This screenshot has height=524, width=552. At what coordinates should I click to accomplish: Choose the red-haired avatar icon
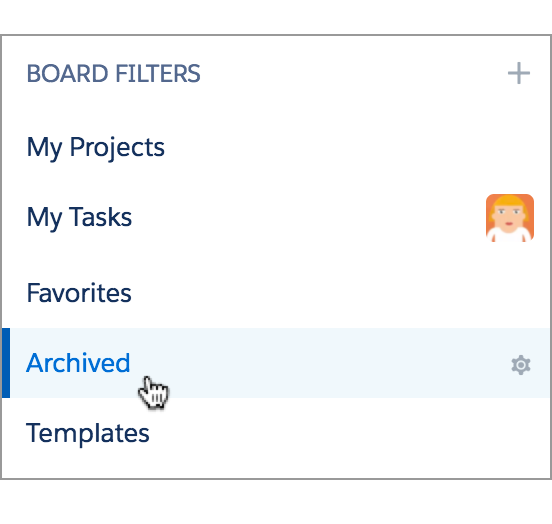pyautogui.click(x=510, y=218)
